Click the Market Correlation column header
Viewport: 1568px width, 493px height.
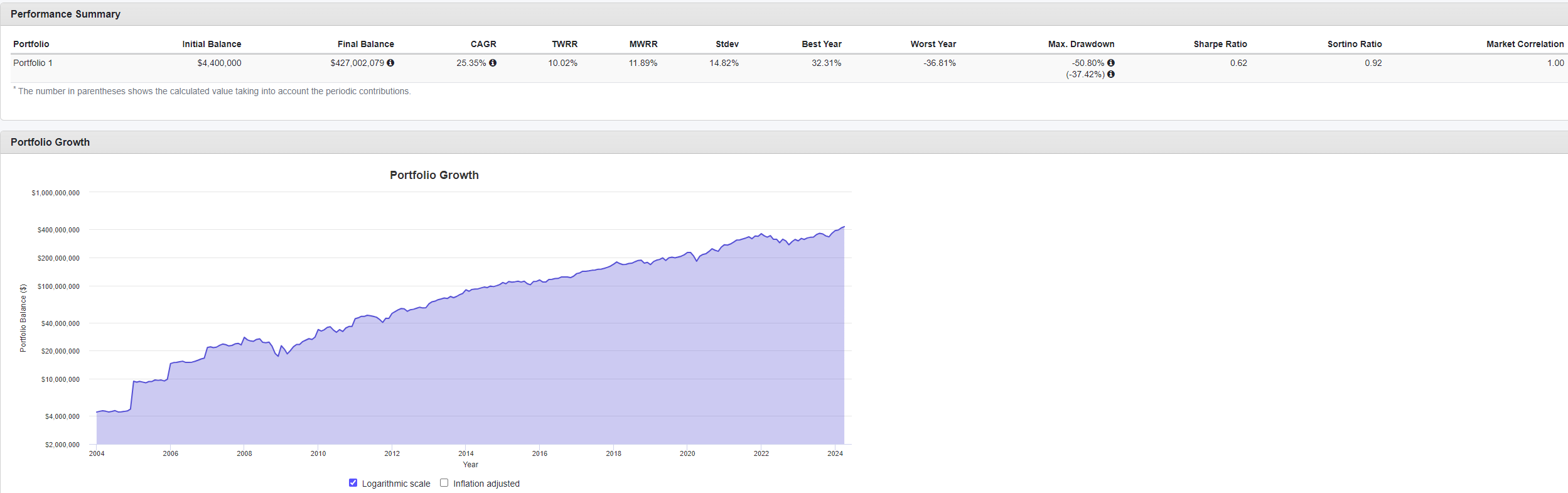(x=1525, y=44)
